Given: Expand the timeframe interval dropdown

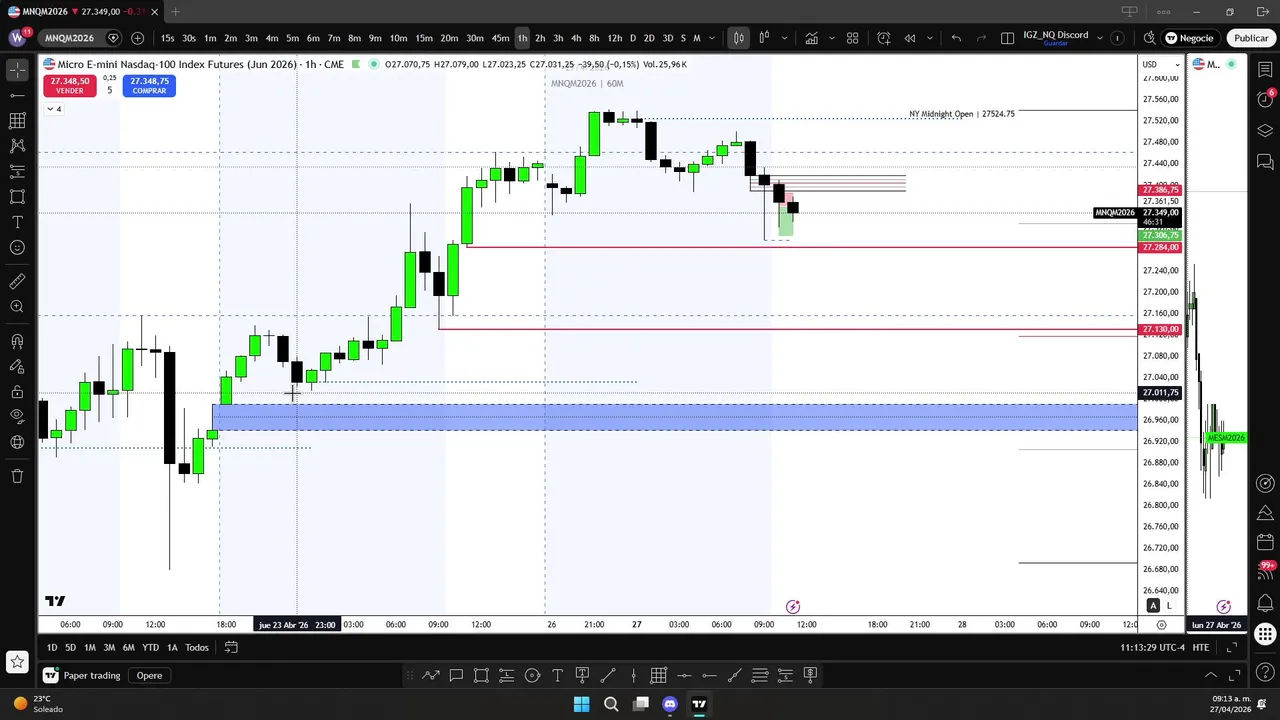Looking at the screenshot, I should 712,38.
